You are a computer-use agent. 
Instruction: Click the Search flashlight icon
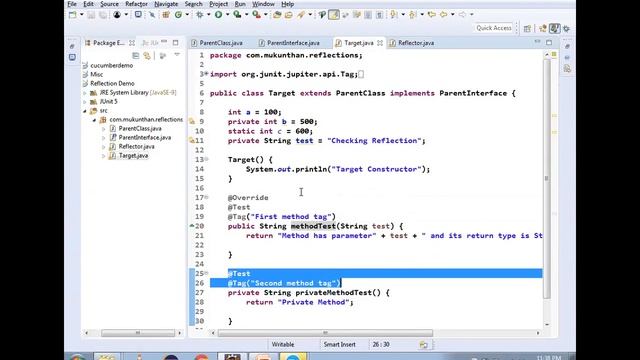tap(301, 15)
